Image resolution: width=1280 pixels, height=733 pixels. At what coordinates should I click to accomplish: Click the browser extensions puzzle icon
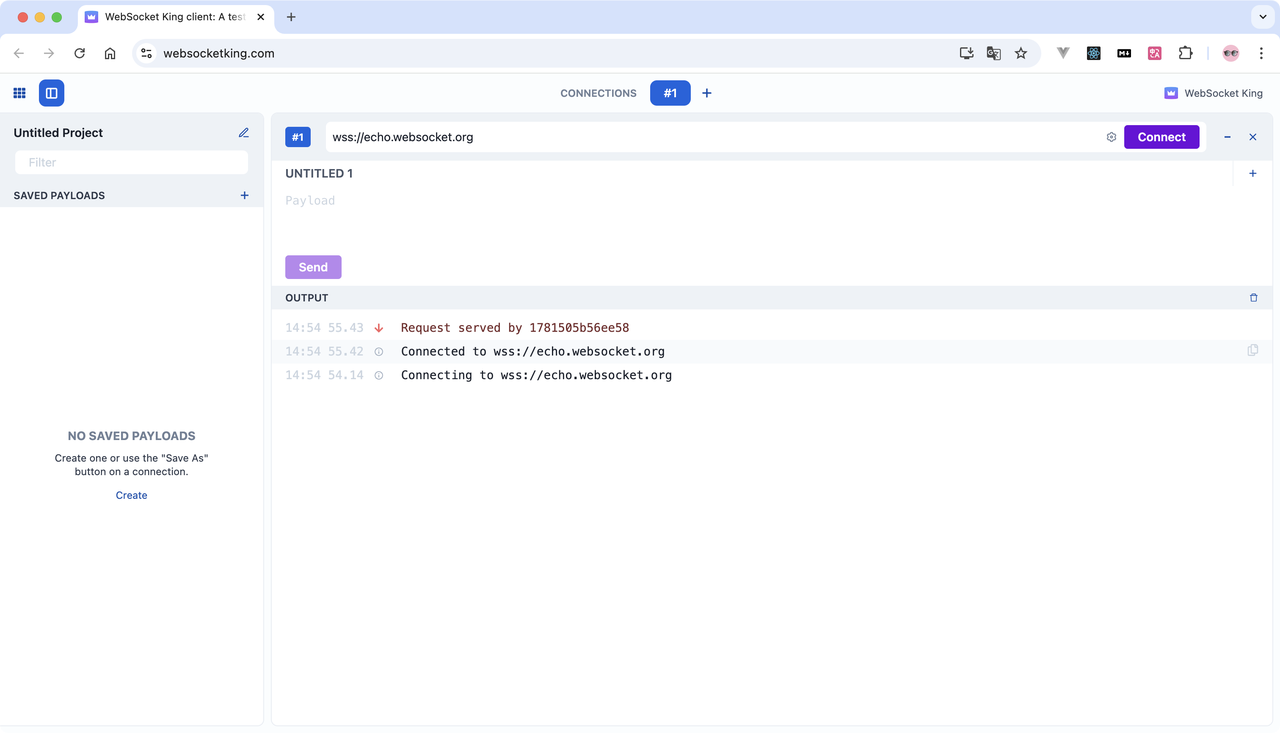point(1185,53)
